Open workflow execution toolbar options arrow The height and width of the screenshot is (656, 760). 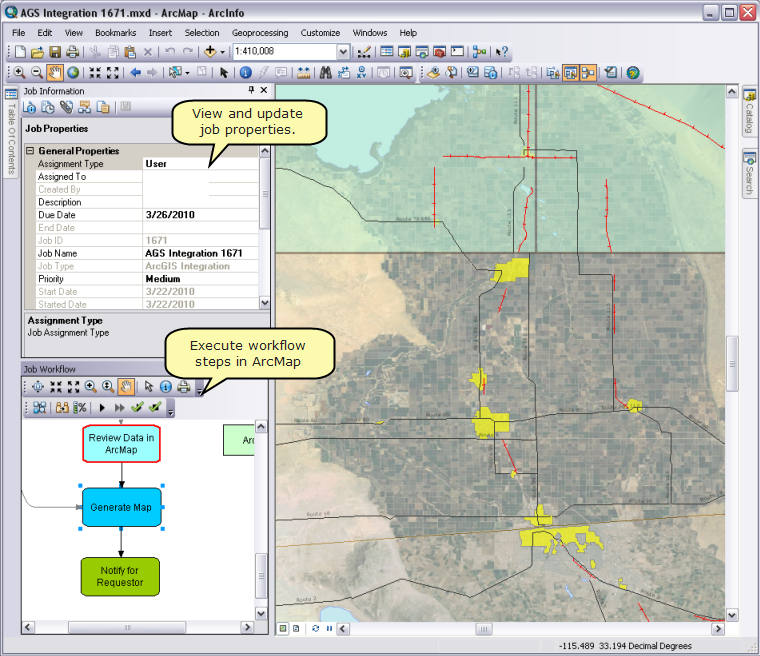(171, 410)
